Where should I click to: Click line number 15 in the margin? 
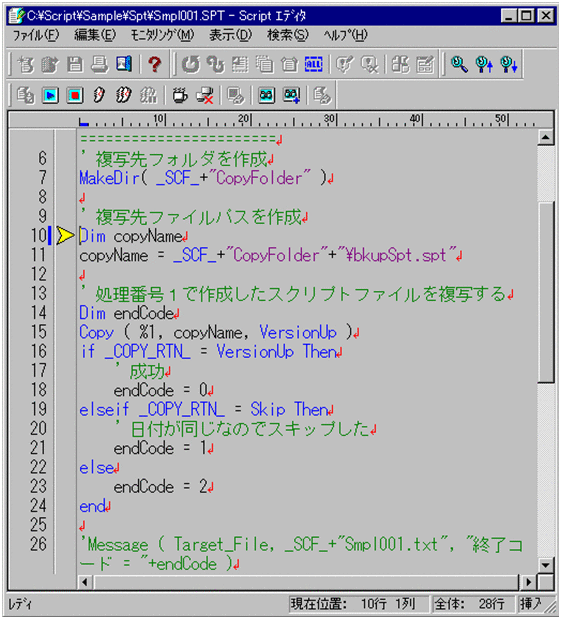[39, 332]
